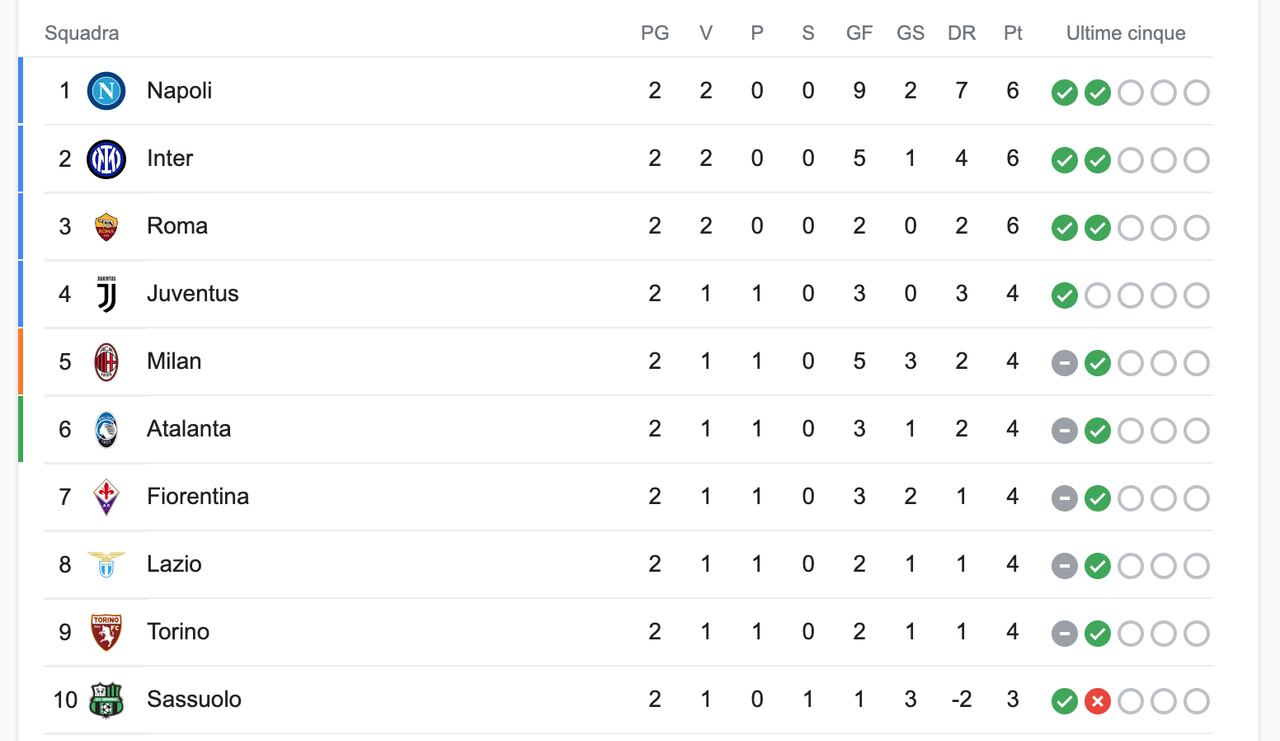Click the Sassuolo team name
The width and height of the screenshot is (1280, 741).
(194, 700)
